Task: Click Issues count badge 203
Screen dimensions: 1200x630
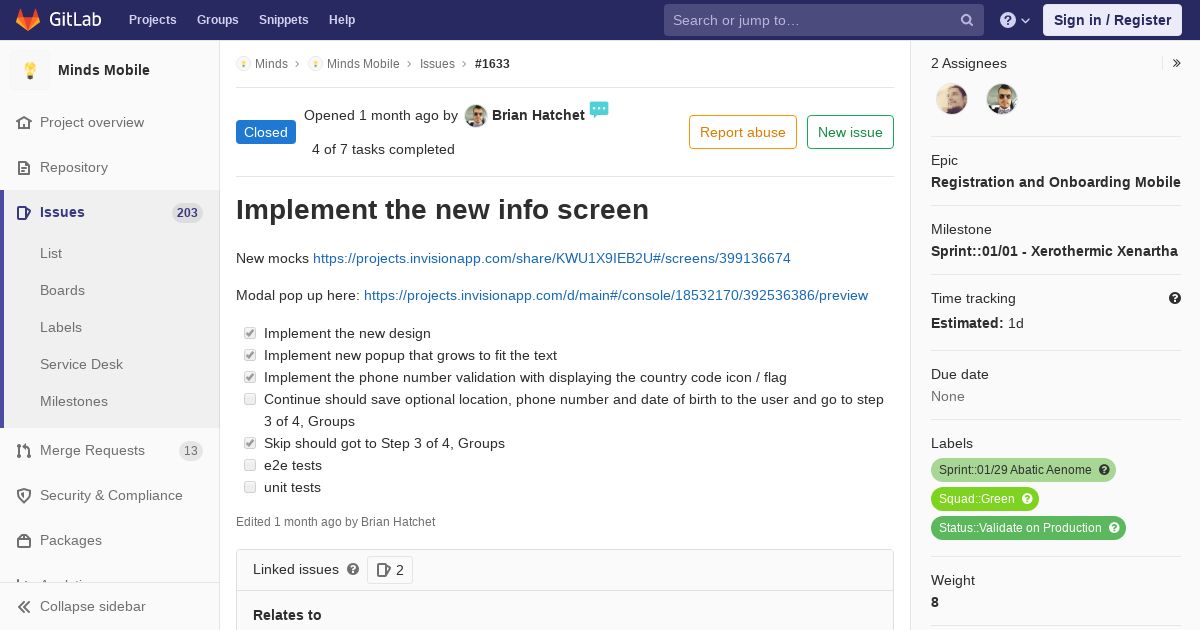Action: (x=187, y=212)
